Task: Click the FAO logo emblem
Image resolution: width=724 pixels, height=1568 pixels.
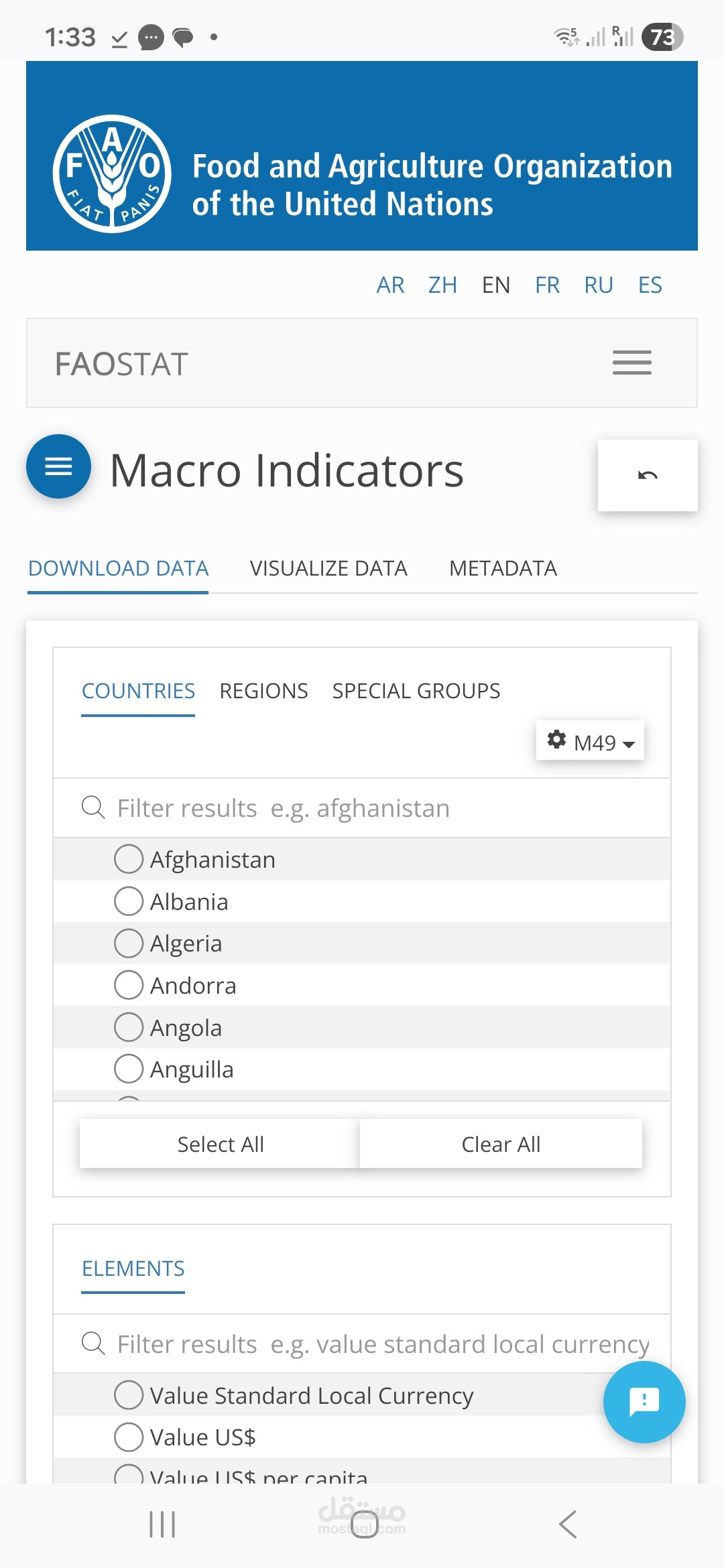Action: point(112,174)
